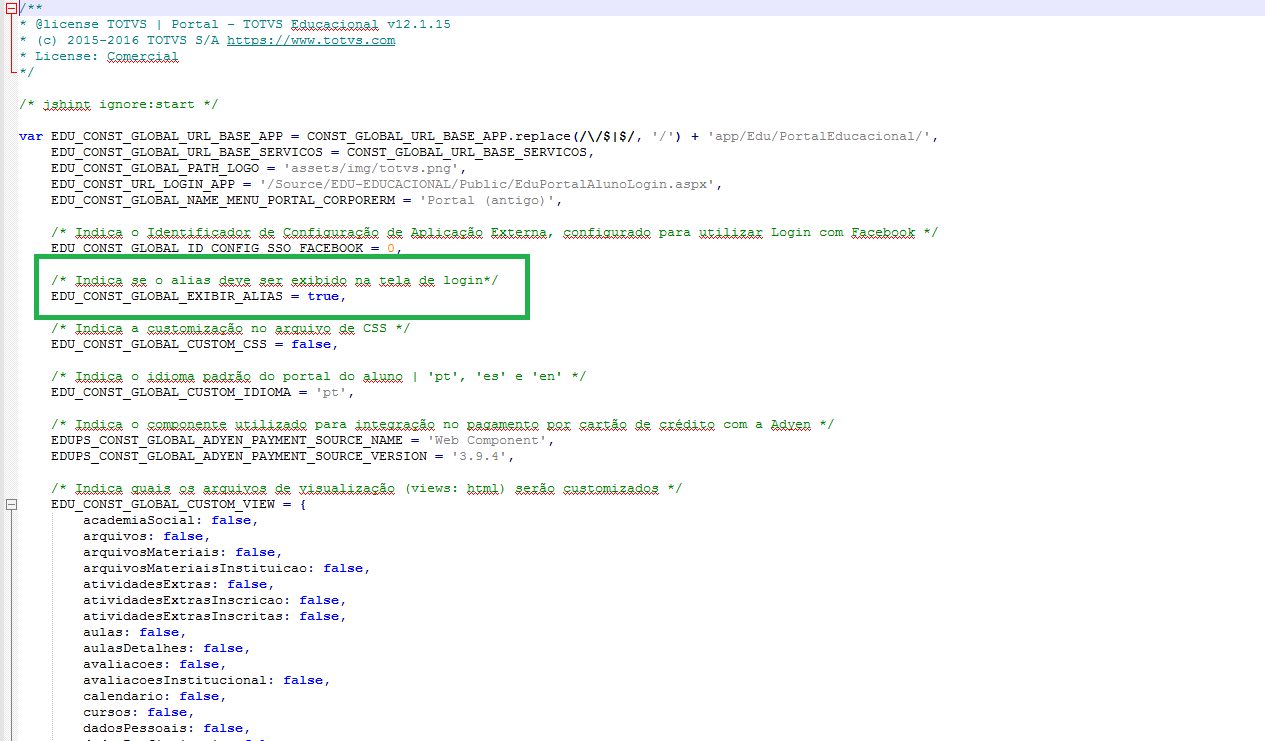Click the EduPortalAlunoLogin.aspx path string

(487, 185)
